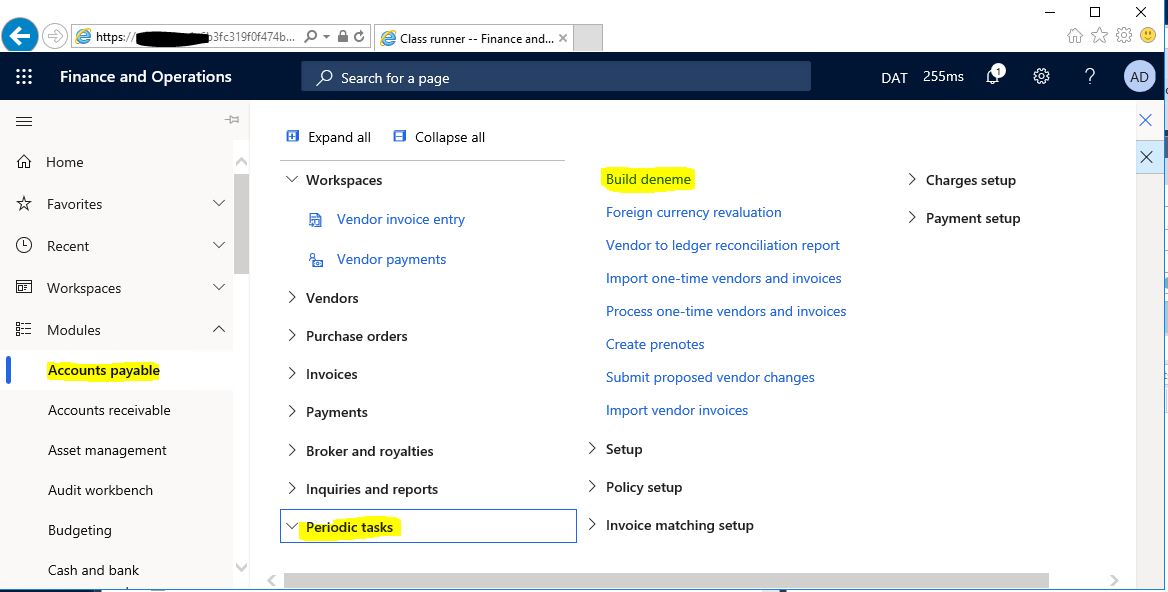
Task: Open Vendor to ledger reconciliation report
Action: point(723,245)
